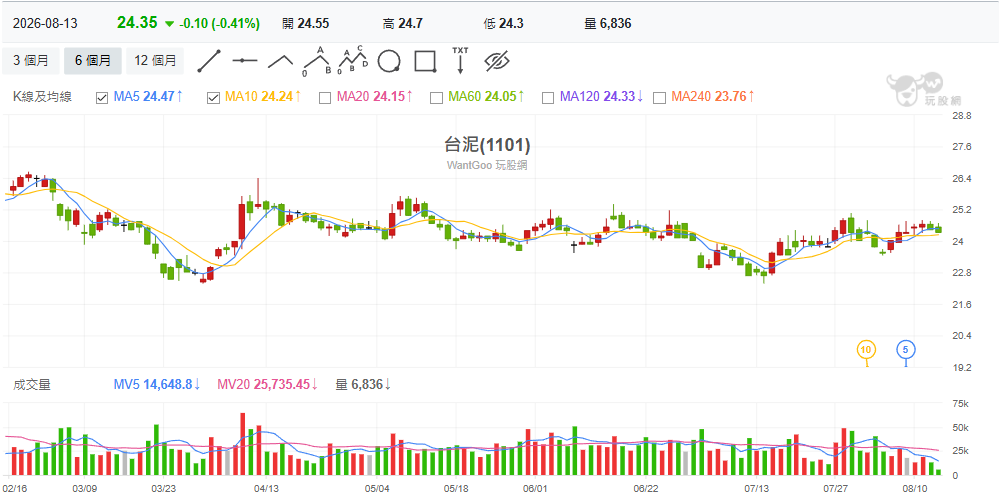Uncheck the MA10 moving average checkbox

pos(213,98)
